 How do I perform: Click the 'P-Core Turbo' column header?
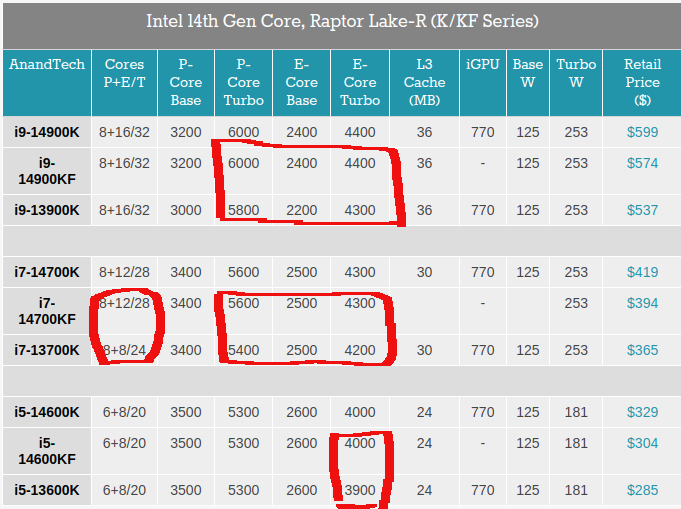(x=244, y=83)
